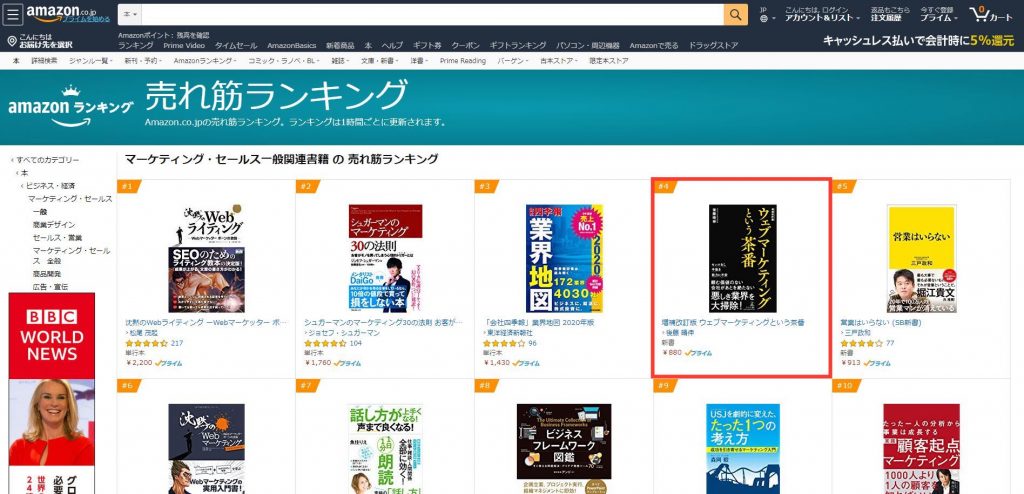Expand the ジャンル一覧 dropdown

point(90,61)
